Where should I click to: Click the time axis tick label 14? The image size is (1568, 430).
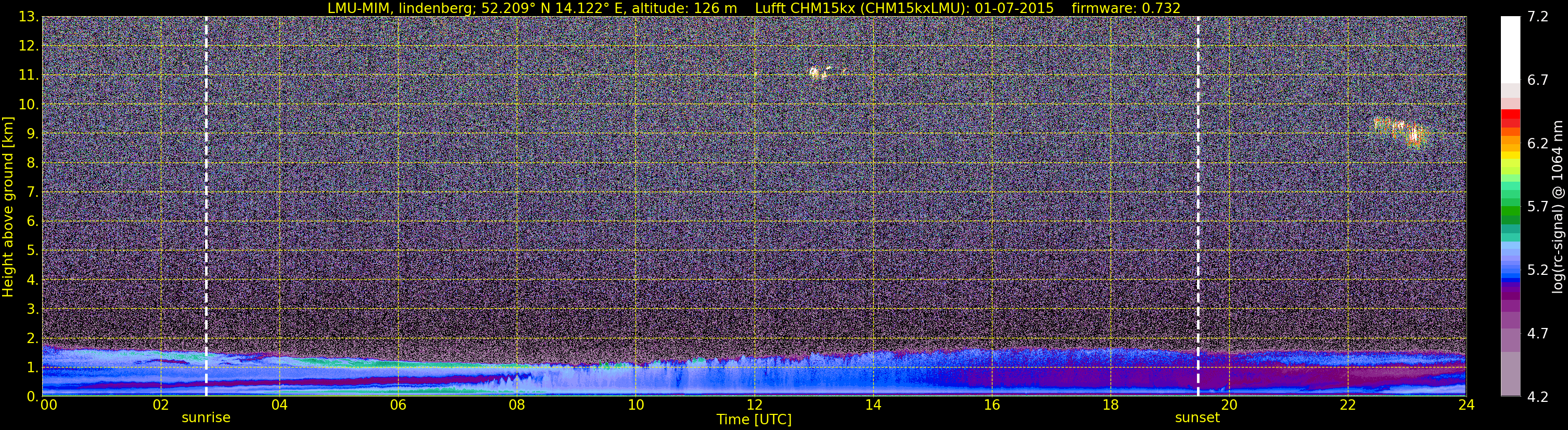(873, 405)
